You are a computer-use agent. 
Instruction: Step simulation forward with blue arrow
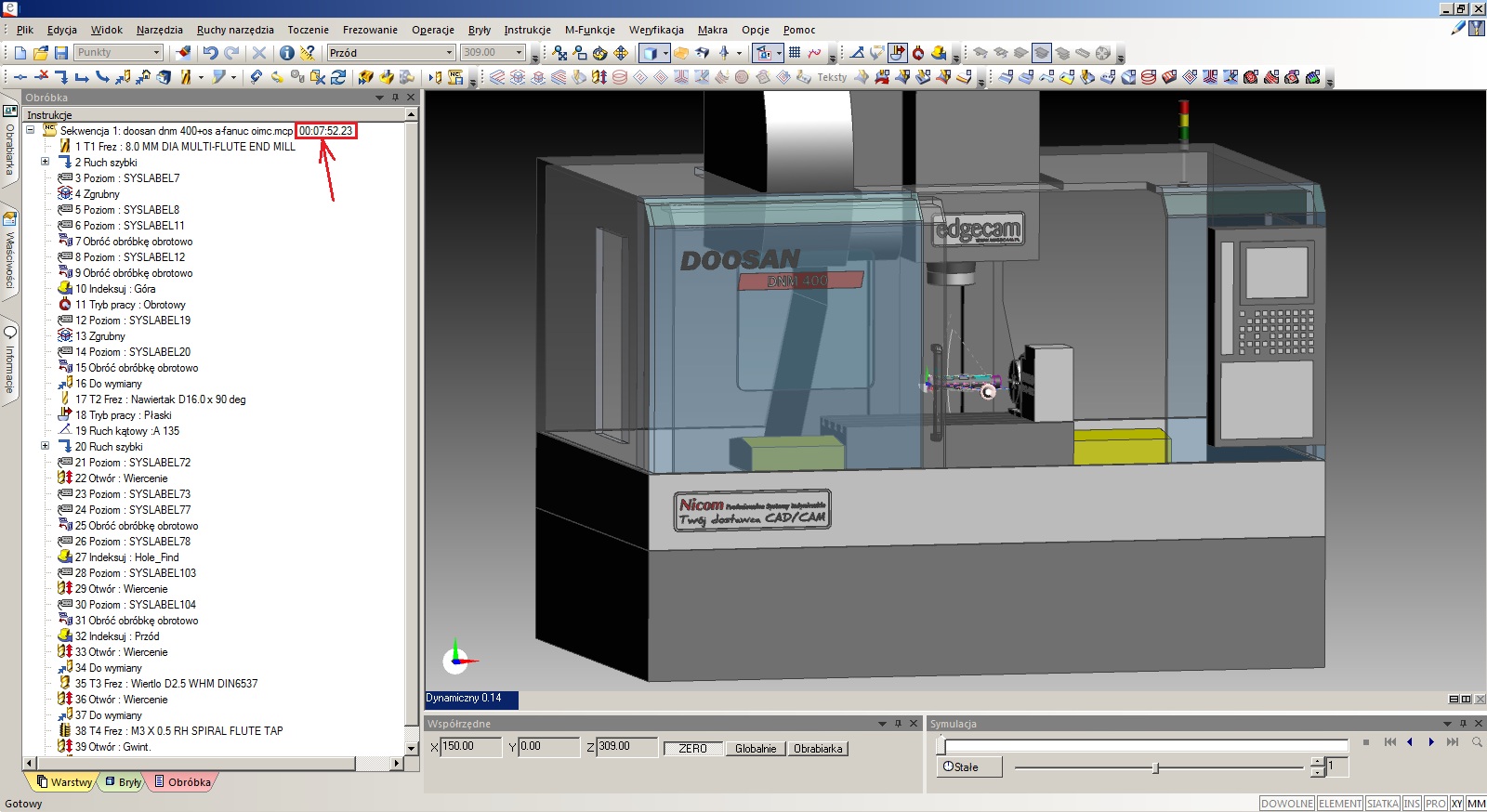coord(1431,741)
